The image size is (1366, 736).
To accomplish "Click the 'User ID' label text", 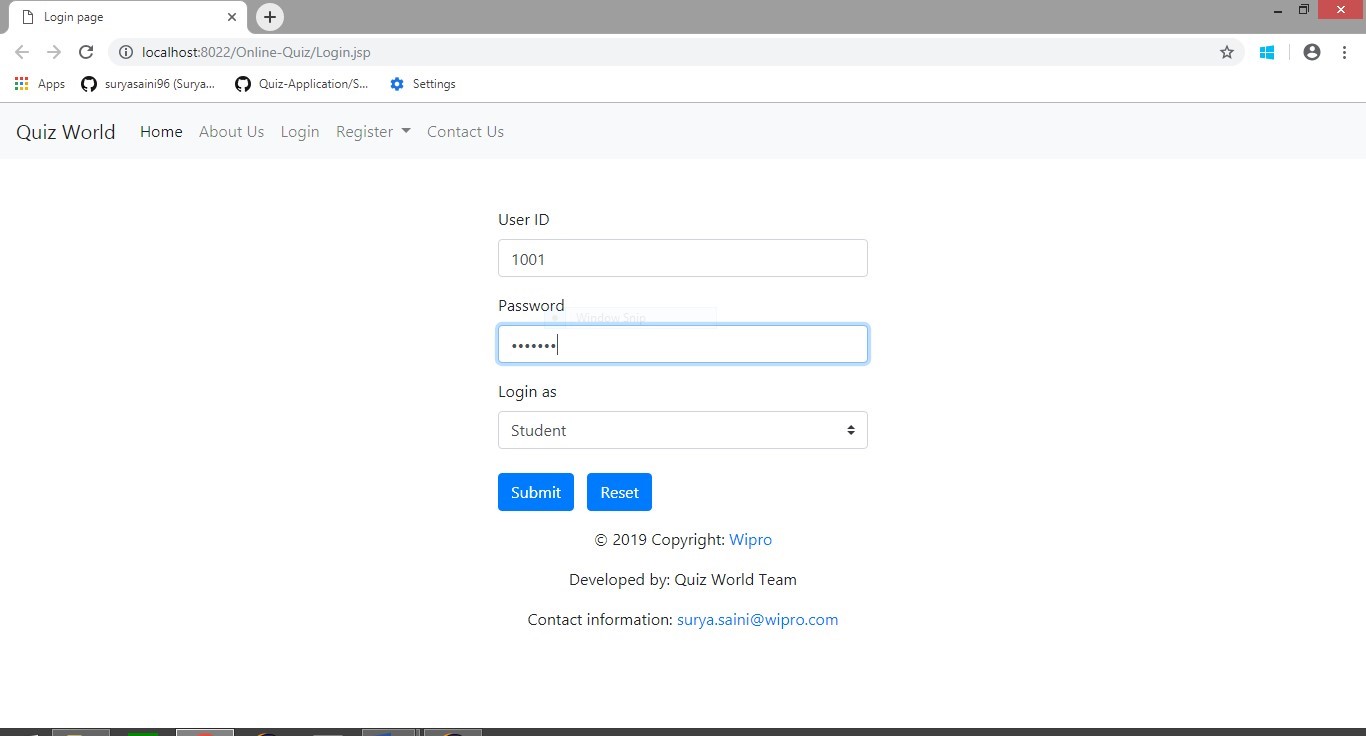I will pyautogui.click(x=524, y=220).
